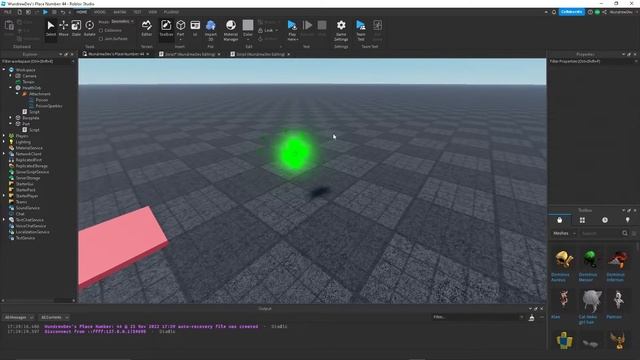Switch to the MODEL ribbon tab

(100, 12)
